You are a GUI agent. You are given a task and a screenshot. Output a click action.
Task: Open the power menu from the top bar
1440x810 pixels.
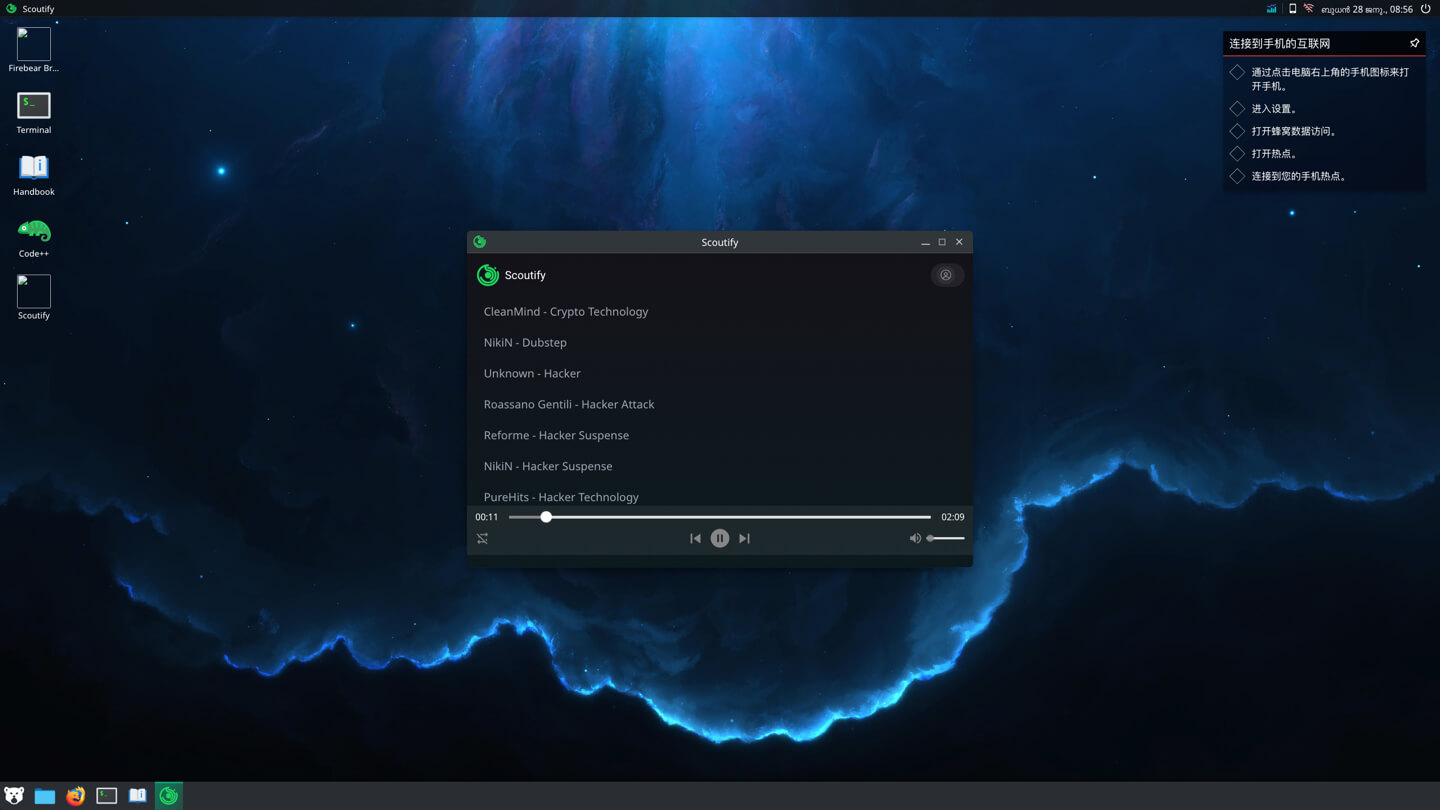(x=1423, y=8)
